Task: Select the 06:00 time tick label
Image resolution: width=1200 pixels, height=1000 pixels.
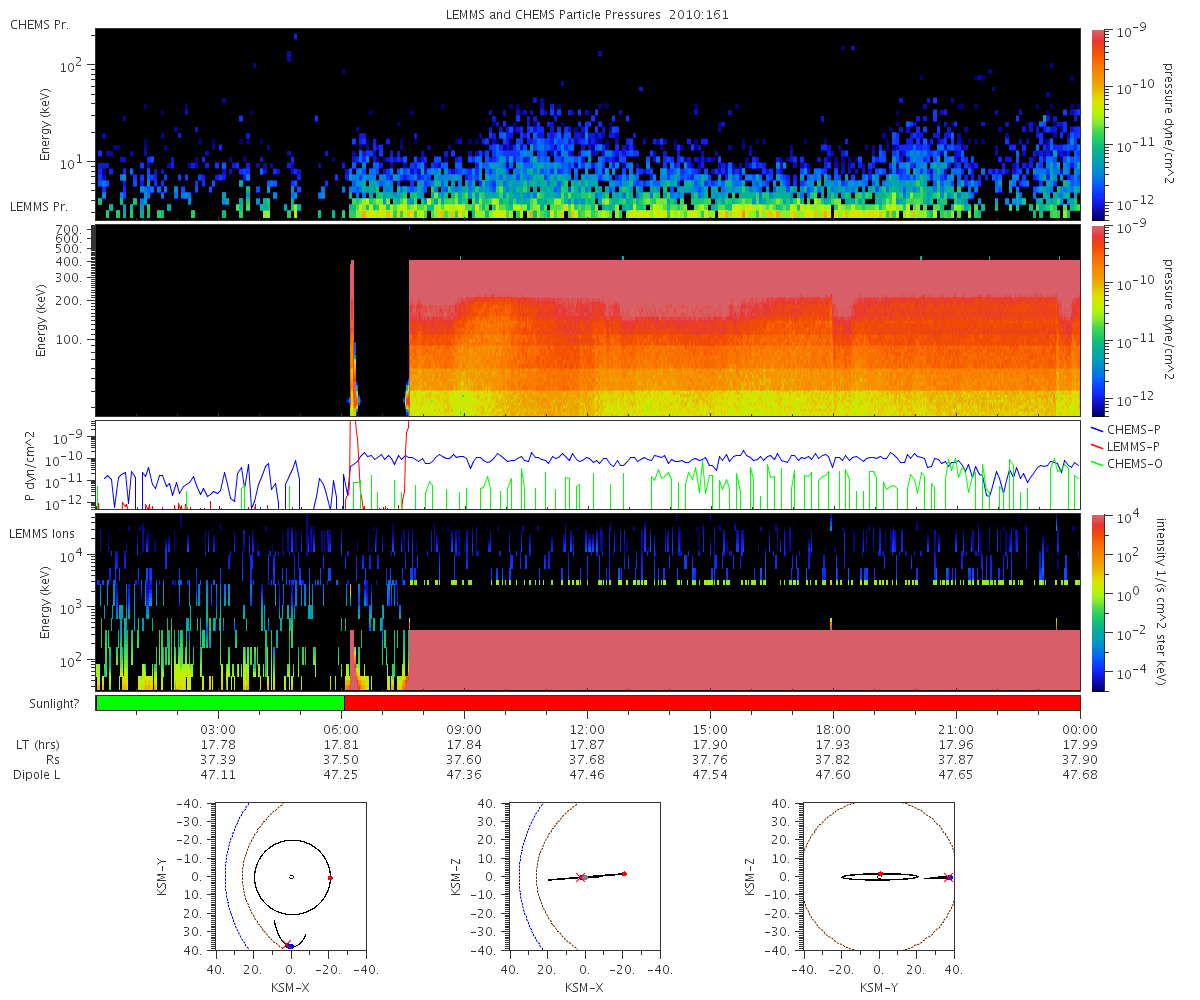Action: point(341,729)
